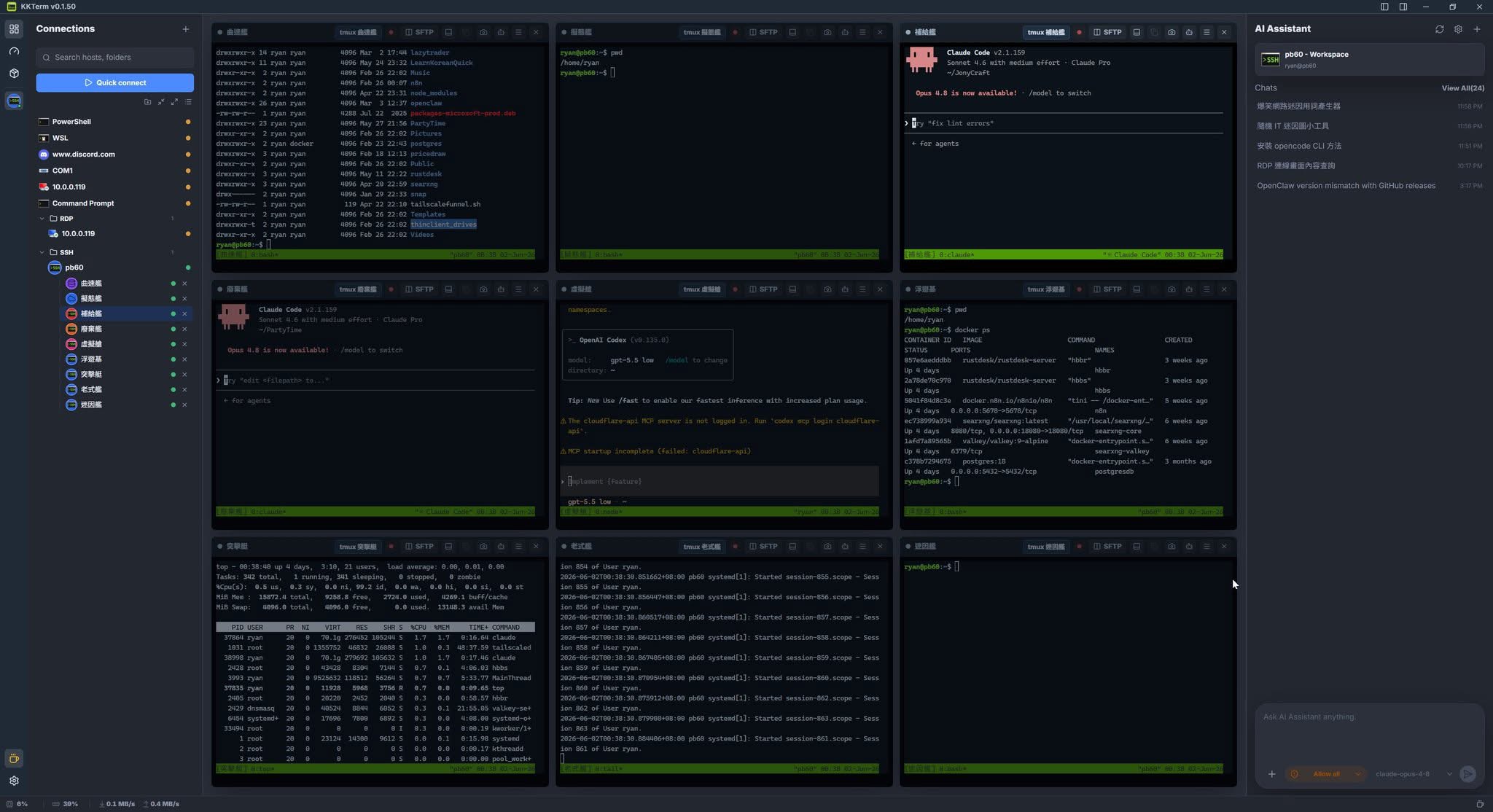This screenshot has height=812, width=1493.
Task: Open the cube package icon in left sidebar
Action: tap(14, 74)
